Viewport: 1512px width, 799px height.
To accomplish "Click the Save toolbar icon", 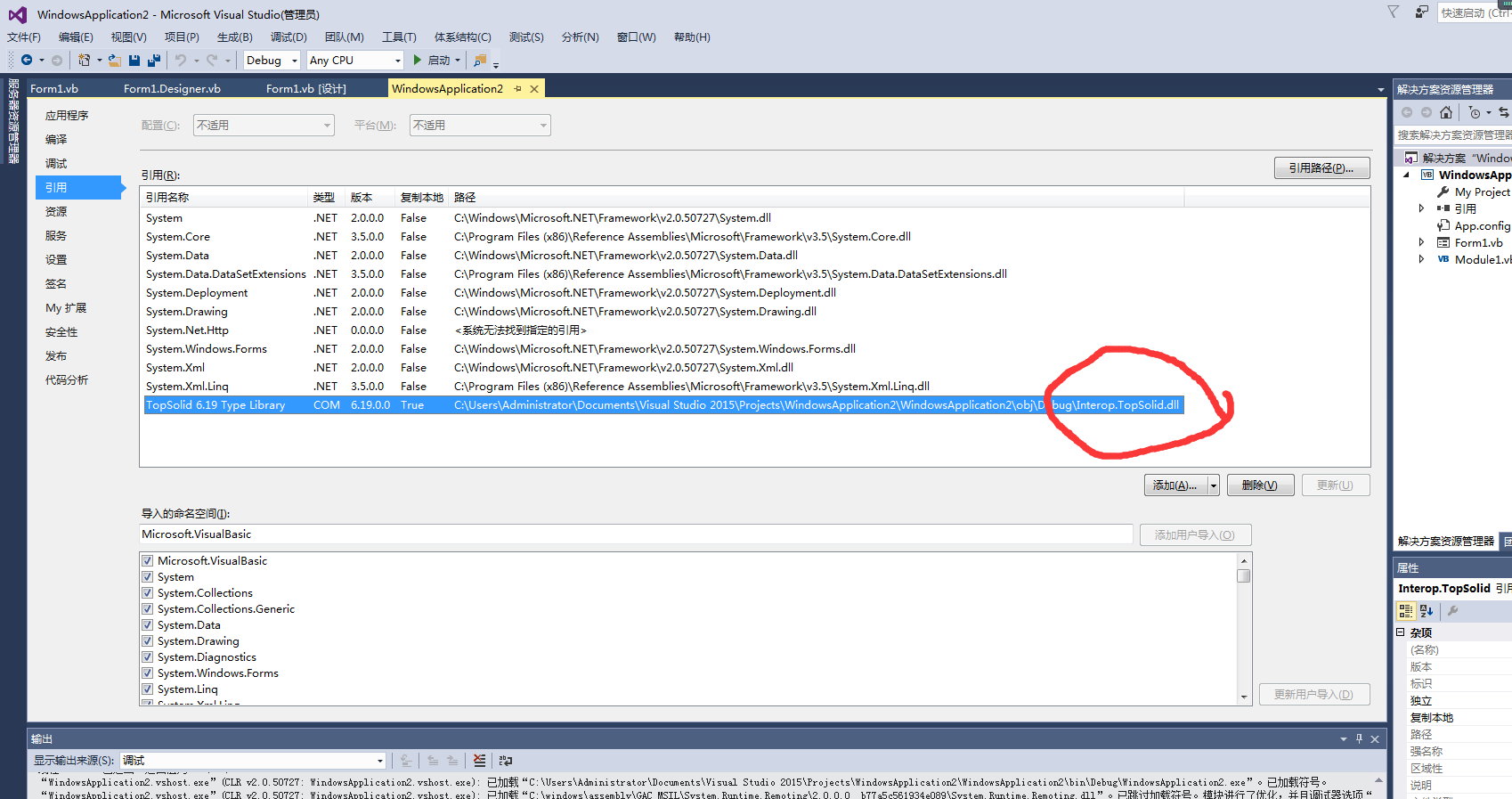I will pyautogui.click(x=134, y=60).
